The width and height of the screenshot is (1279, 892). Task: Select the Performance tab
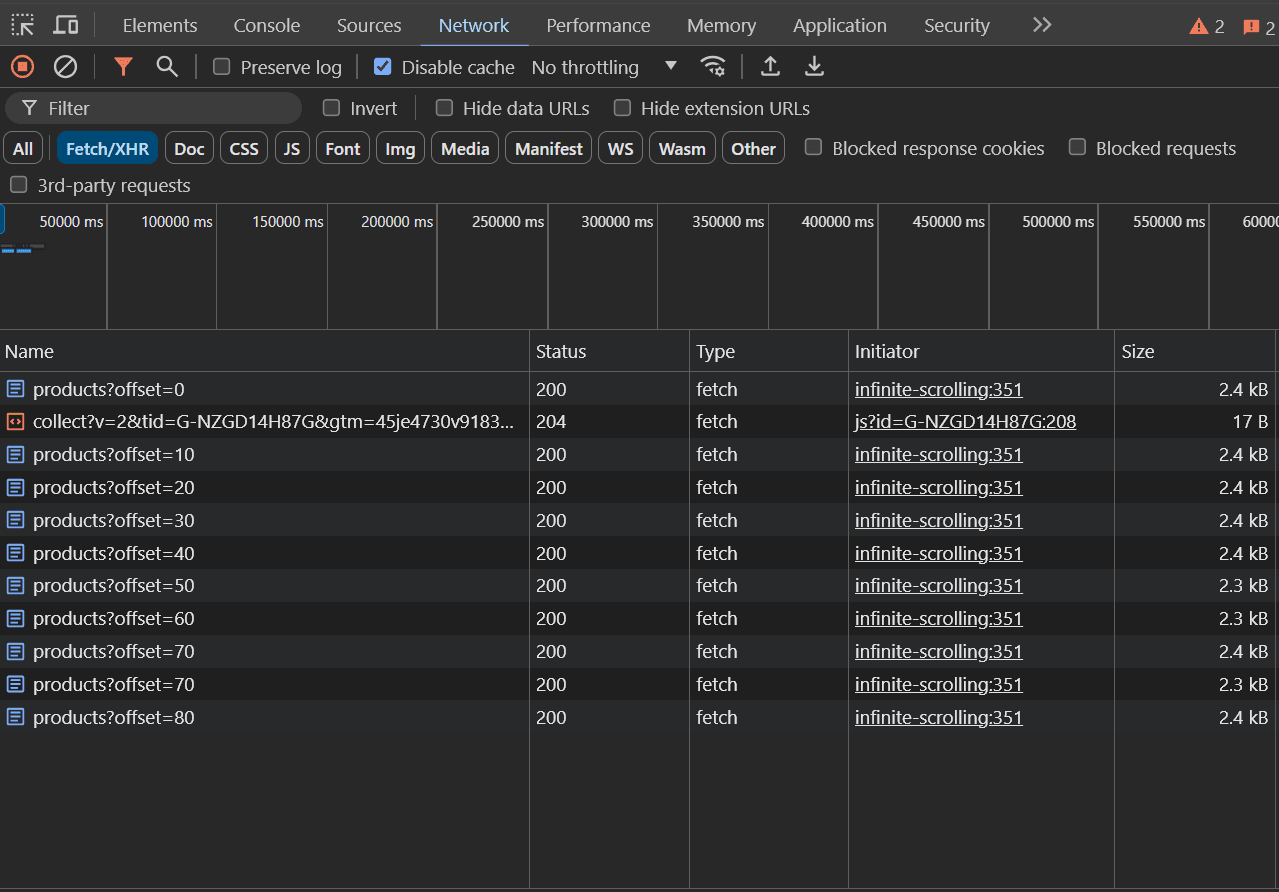(598, 26)
